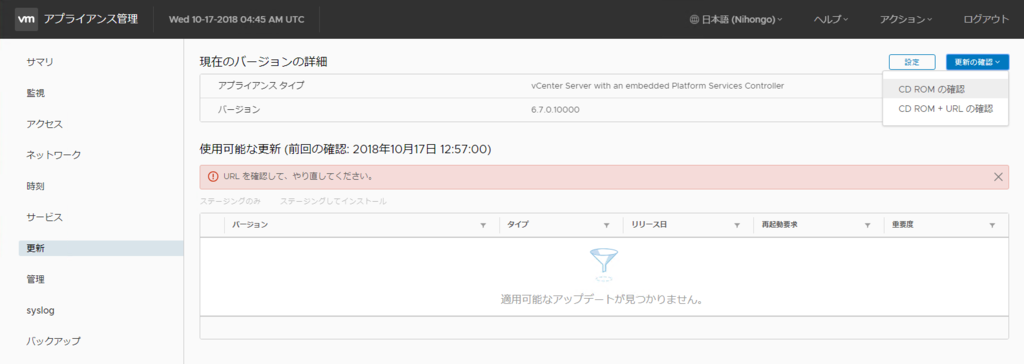Click 適用可能なアップデートが見つかりません message
Viewport: 1024px width, 364px height.
tap(601, 300)
